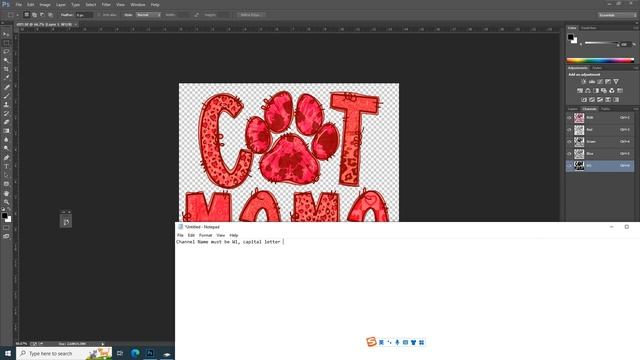Click swap width and height button
This screenshot has height=360, width=640.
point(196,15)
